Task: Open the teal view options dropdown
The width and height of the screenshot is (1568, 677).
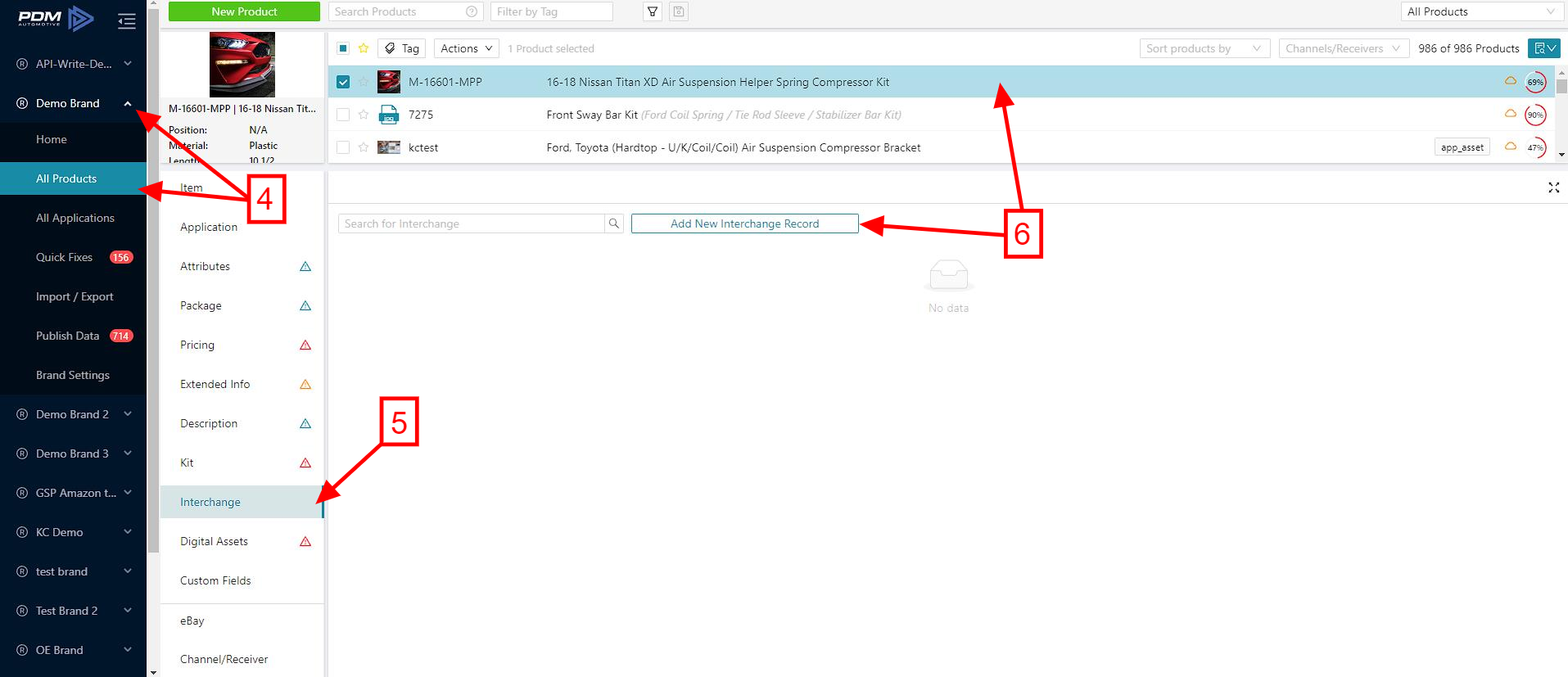Action: click(1543, 48)
